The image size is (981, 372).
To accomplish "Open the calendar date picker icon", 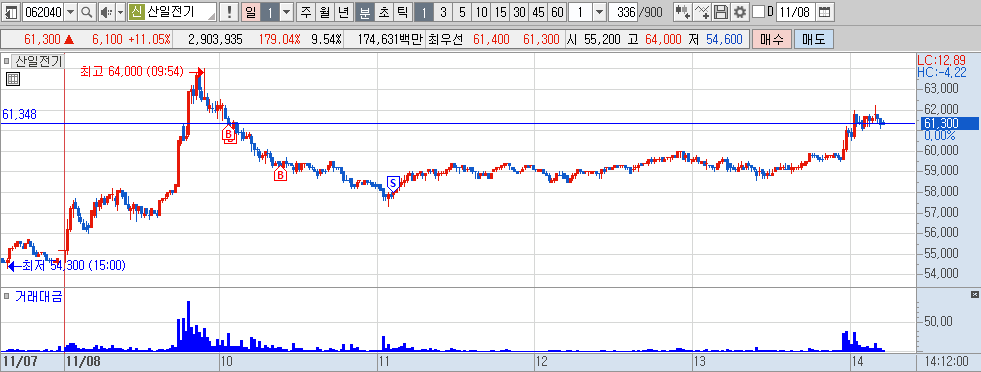I will point(825,12).
